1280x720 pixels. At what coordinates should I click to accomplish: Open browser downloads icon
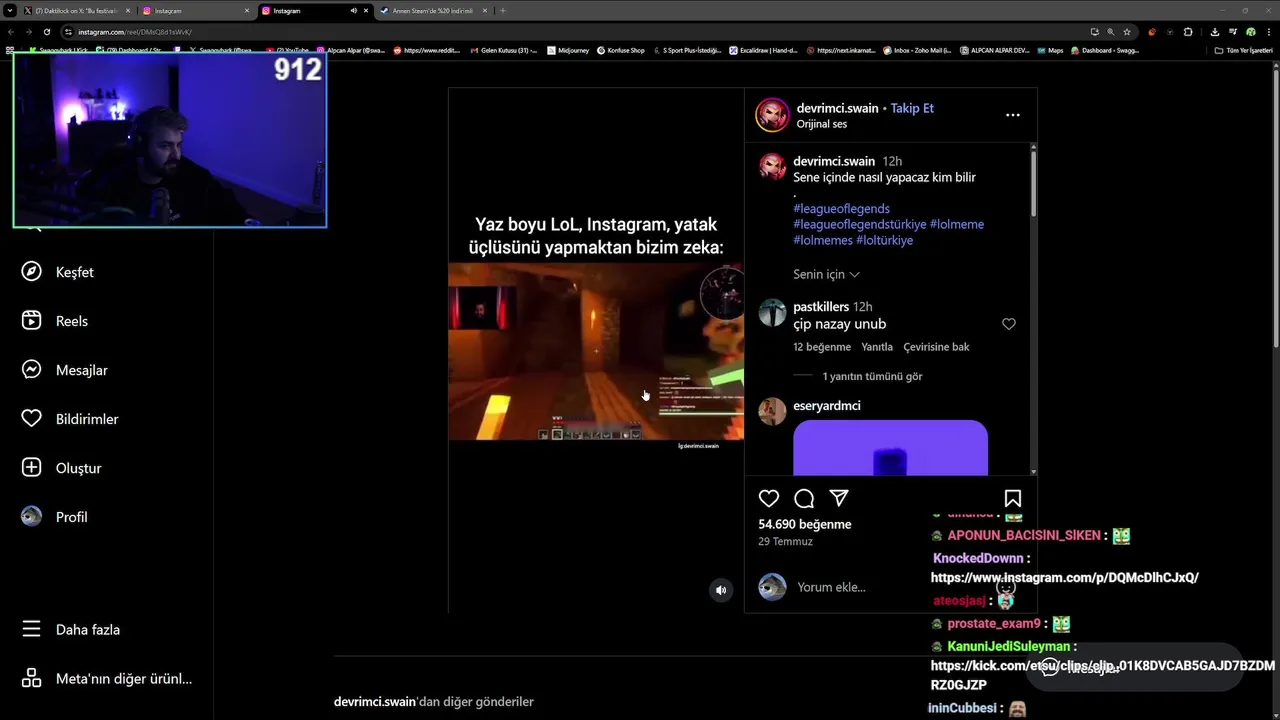1216,31
